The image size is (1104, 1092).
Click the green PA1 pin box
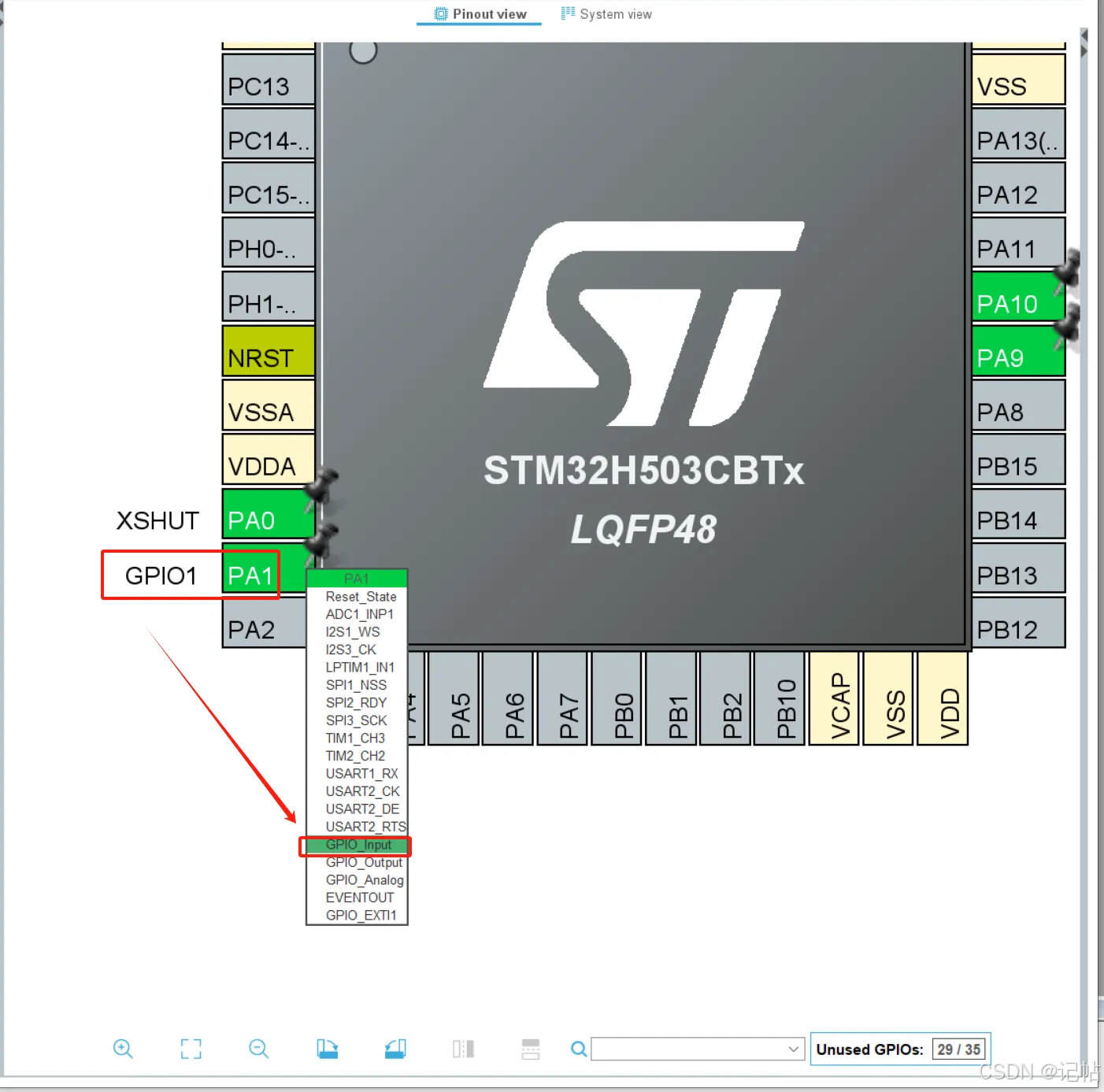[265, 568]
